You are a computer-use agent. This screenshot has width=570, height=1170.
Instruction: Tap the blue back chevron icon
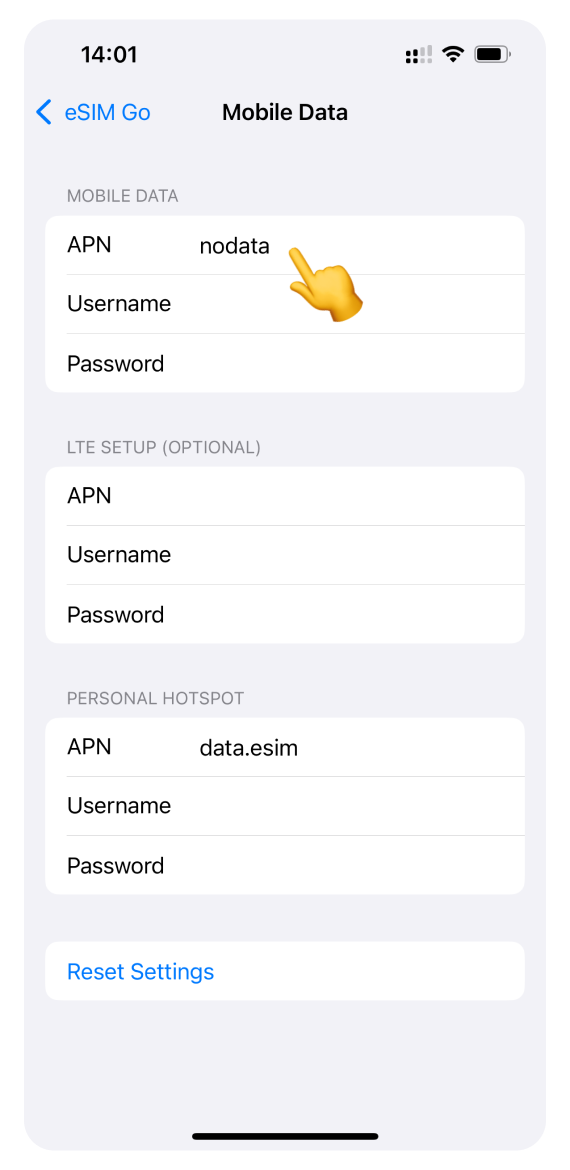(44, 113)
